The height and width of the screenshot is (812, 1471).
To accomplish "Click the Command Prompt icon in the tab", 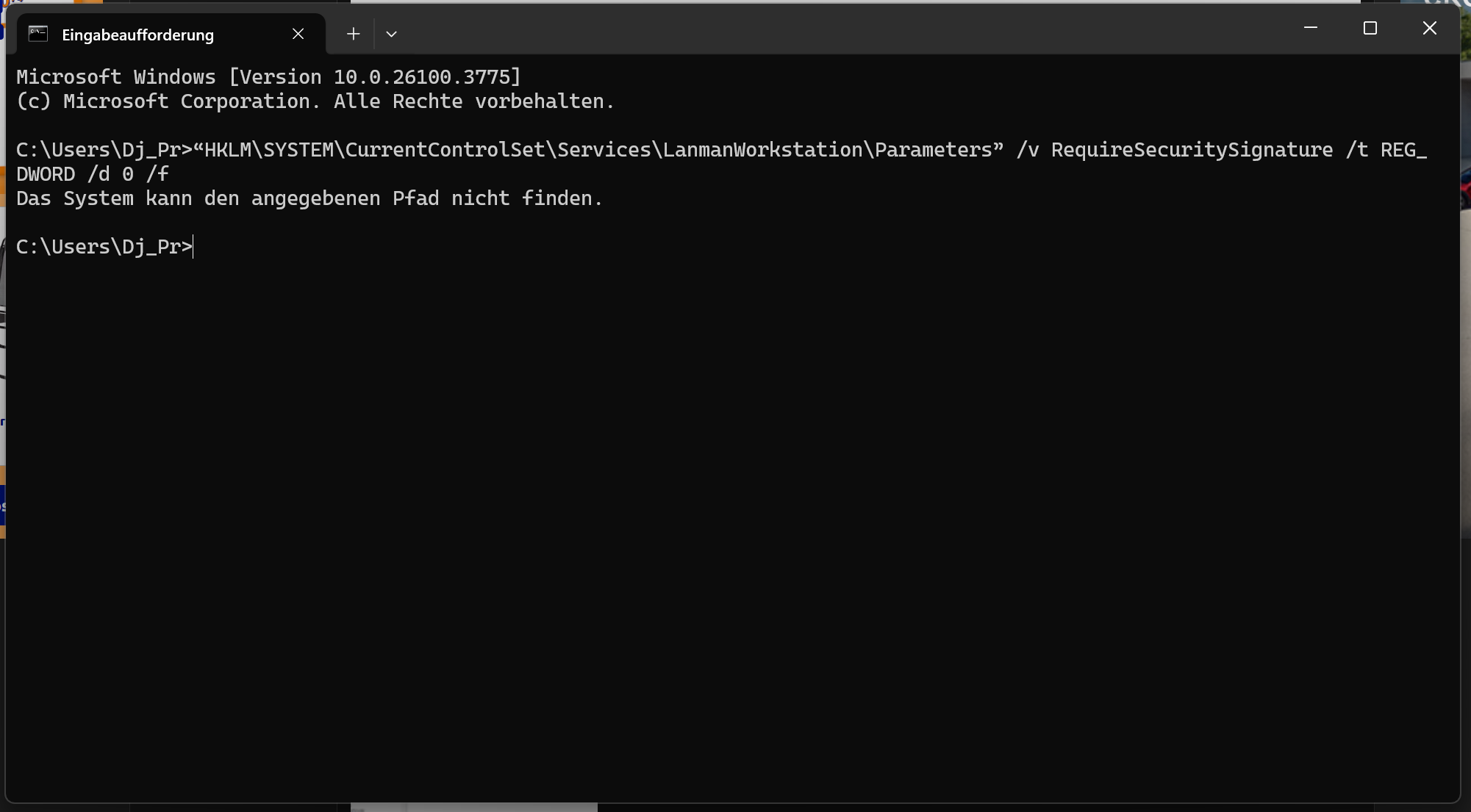I will tap(38, 34).
